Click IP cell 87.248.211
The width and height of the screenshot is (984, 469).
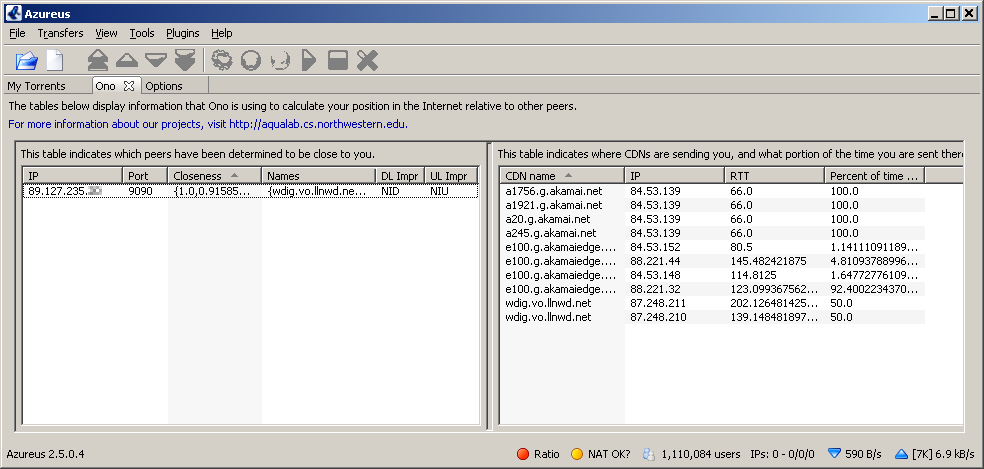pyautogui.click(x=658, y=303)
